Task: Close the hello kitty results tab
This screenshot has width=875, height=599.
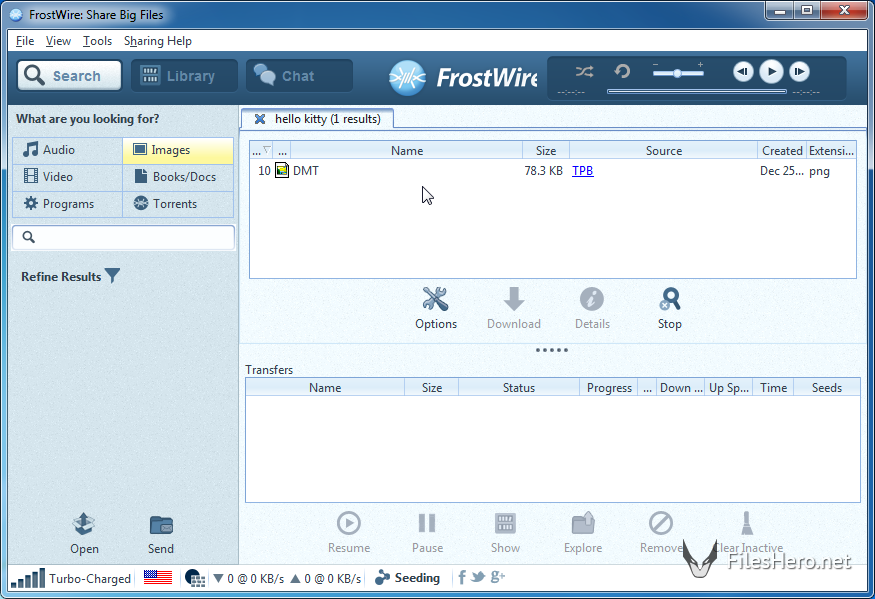Action: coord(260,119)
